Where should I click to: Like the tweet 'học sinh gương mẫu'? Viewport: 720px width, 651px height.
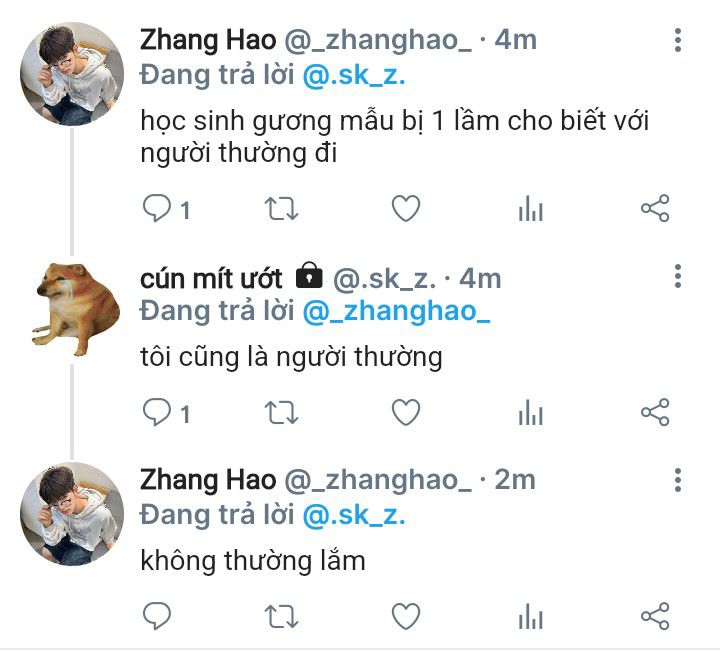pyautogui.click(x=406, y=208)
